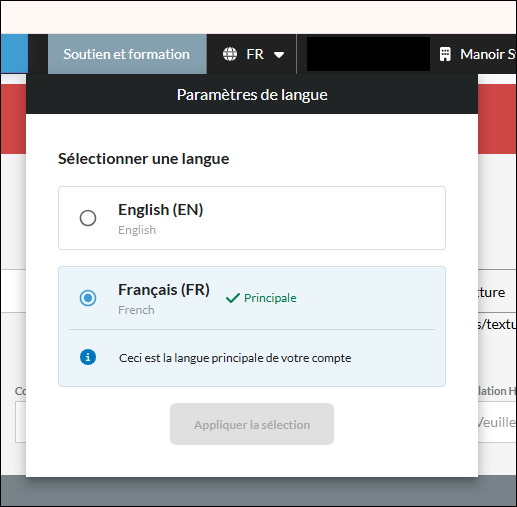Click the blacked-out user name box
This screenshot has height=507, width=517.
click(368, 54)
